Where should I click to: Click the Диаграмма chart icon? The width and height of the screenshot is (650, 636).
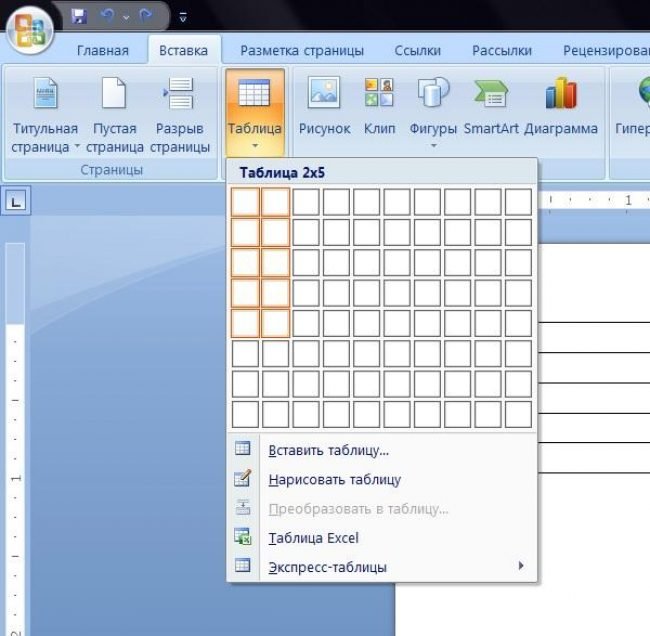[x=560, y=105]
